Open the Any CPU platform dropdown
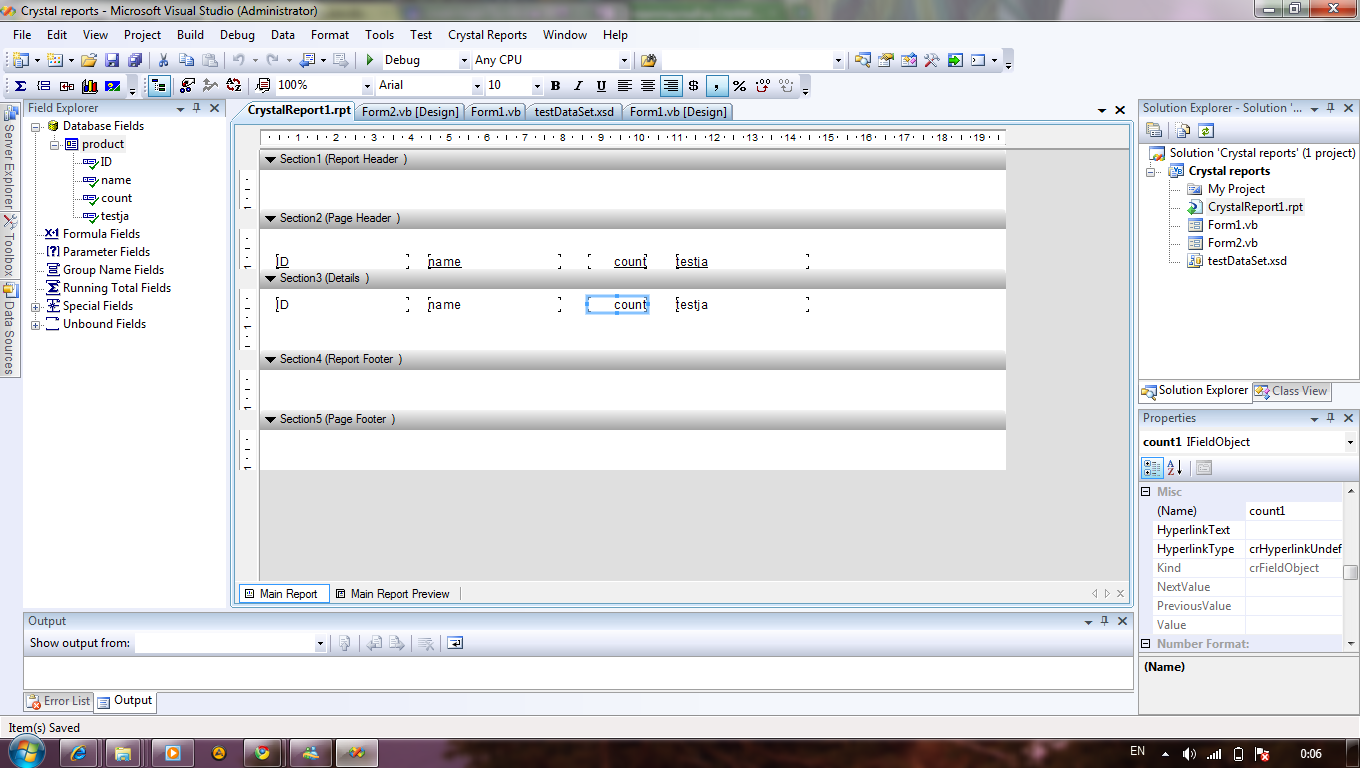The image size is (1360, 768). [625, 60]
